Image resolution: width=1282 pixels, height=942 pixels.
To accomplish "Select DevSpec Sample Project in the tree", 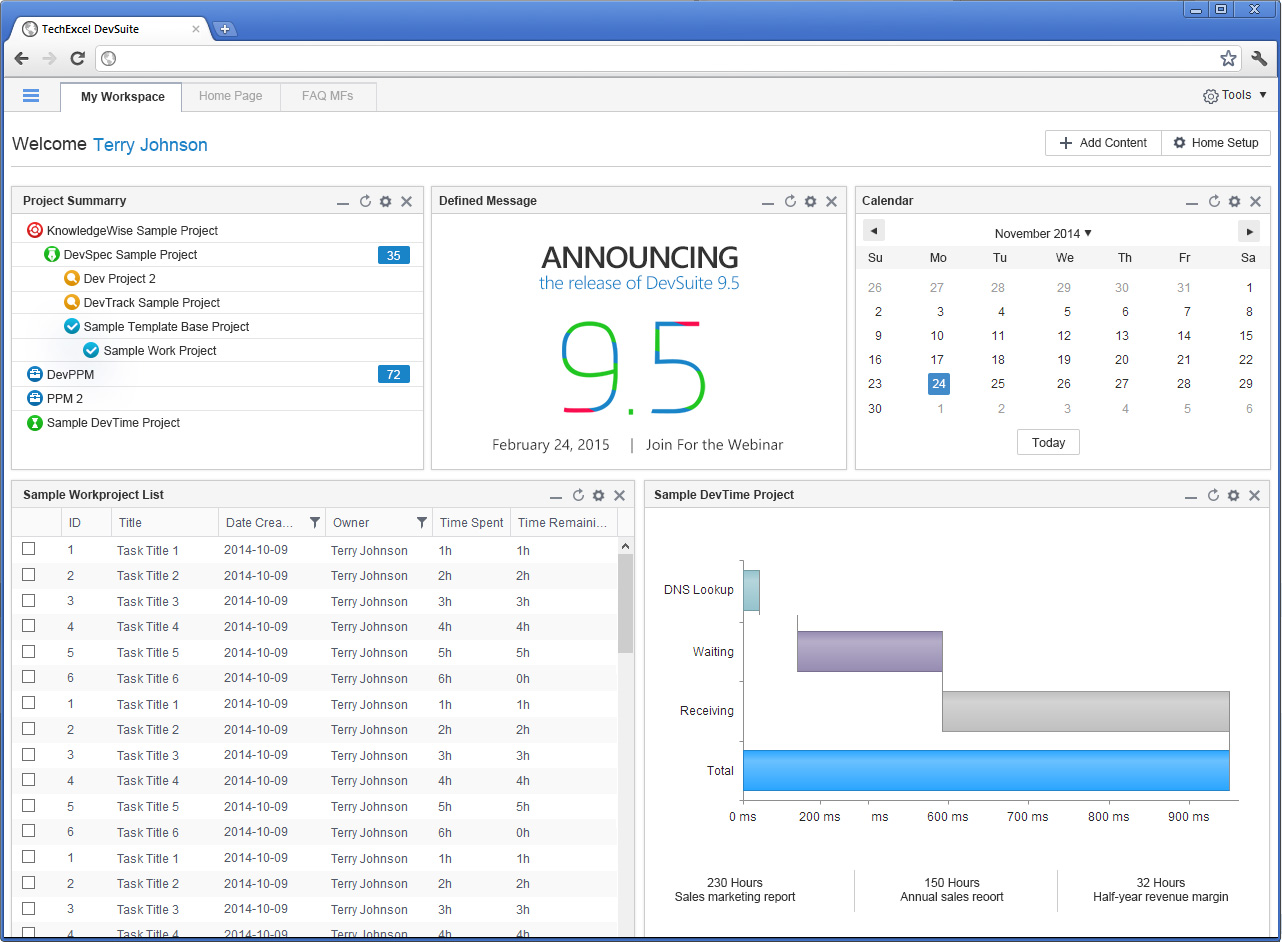I will point(130,255).
